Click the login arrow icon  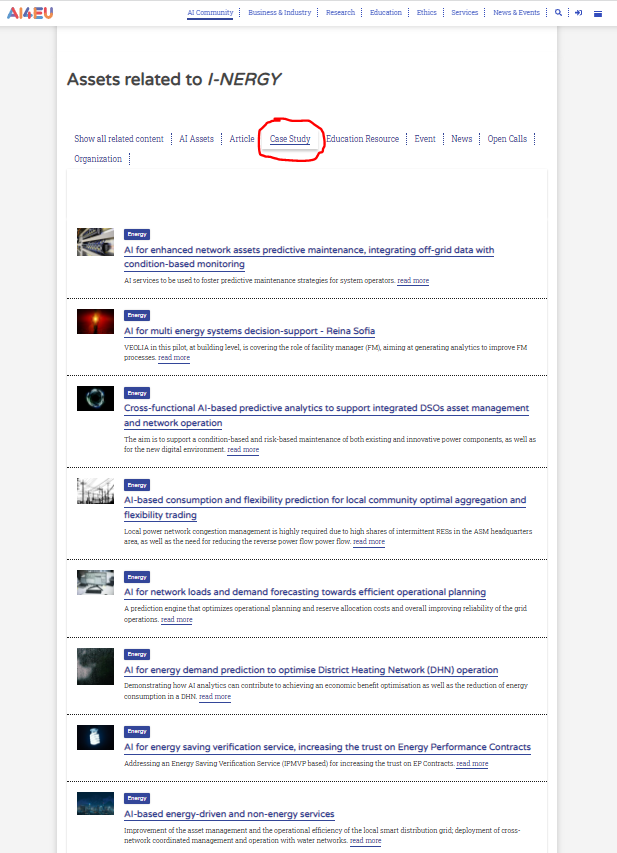578,13
